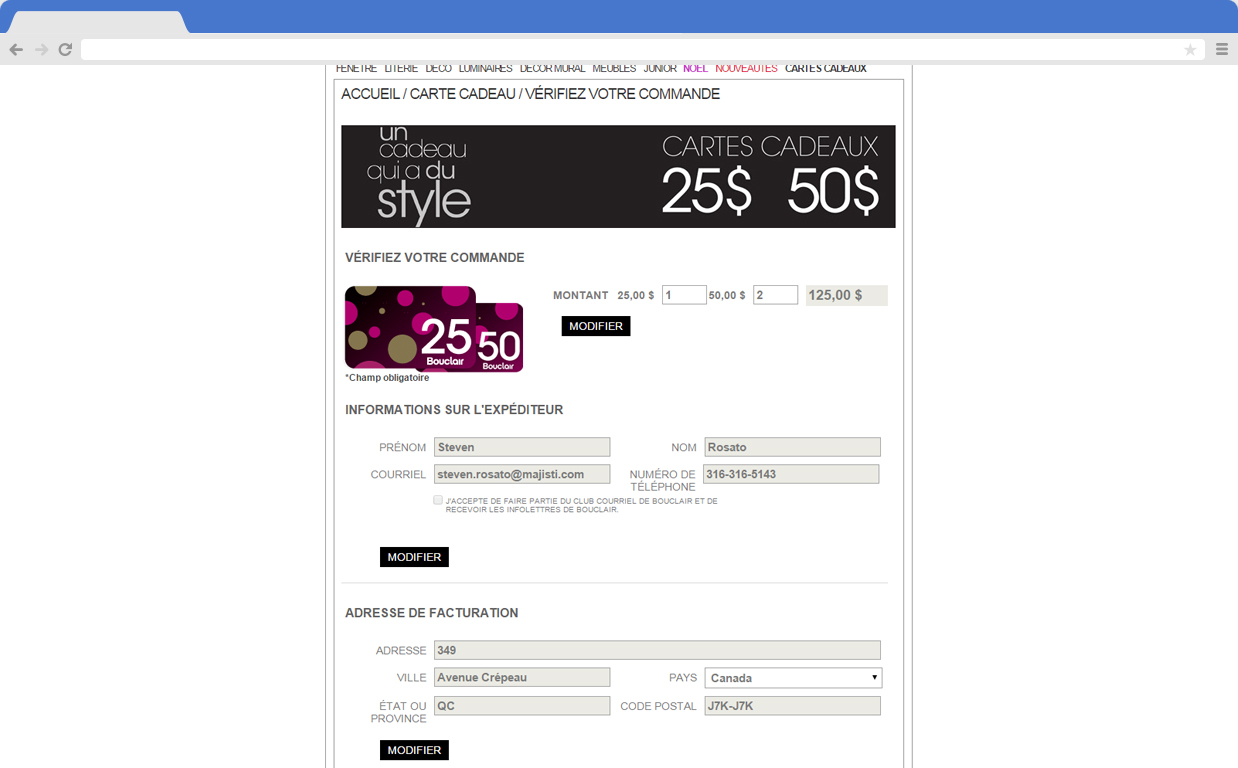Screen dimensions: 1238x768
Task: Click the bookmark star in address bar
Action: (1190, 48)
